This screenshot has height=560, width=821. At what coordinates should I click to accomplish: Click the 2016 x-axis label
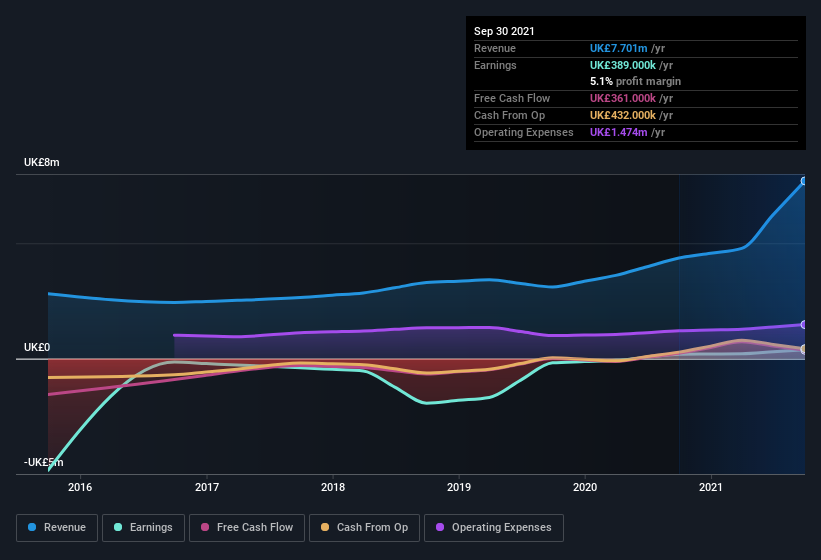point(80,487)
